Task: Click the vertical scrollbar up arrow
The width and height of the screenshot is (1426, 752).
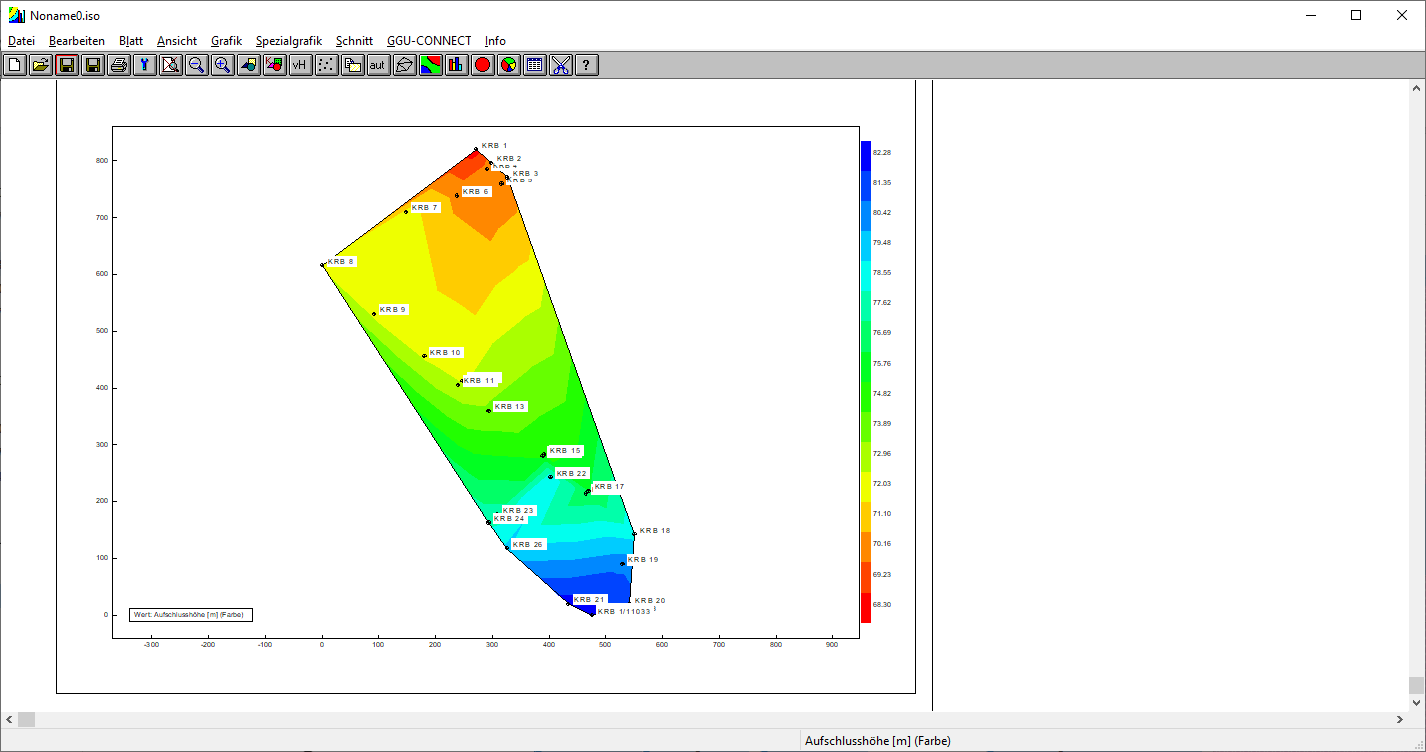Action: (1416, 89)
